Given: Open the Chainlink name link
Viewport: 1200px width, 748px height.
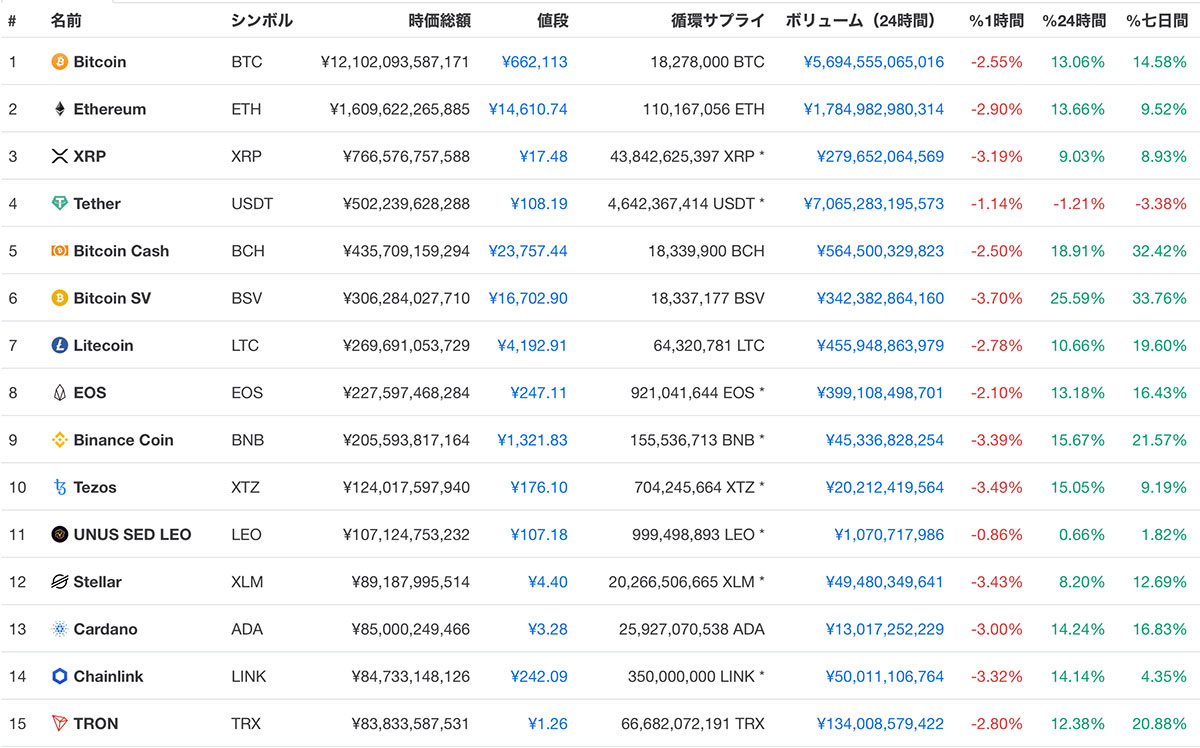Looking at the screenshot, I should pyautogui.click(x=108, y=676).
